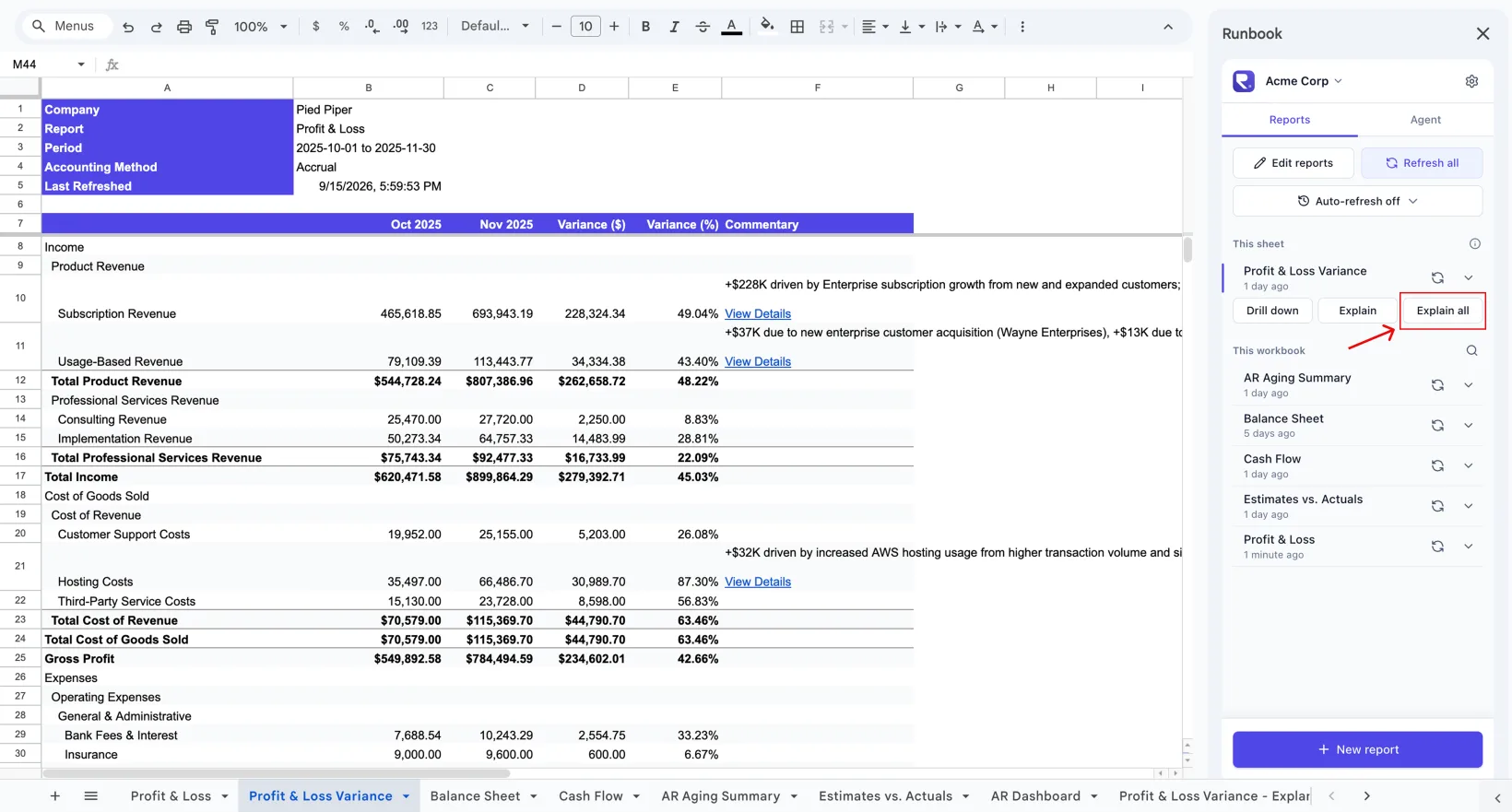The height and width of the screenshot is (812, 1512).
Task: Click the redo icon in toolbar
Action: [x=156, y=27]
